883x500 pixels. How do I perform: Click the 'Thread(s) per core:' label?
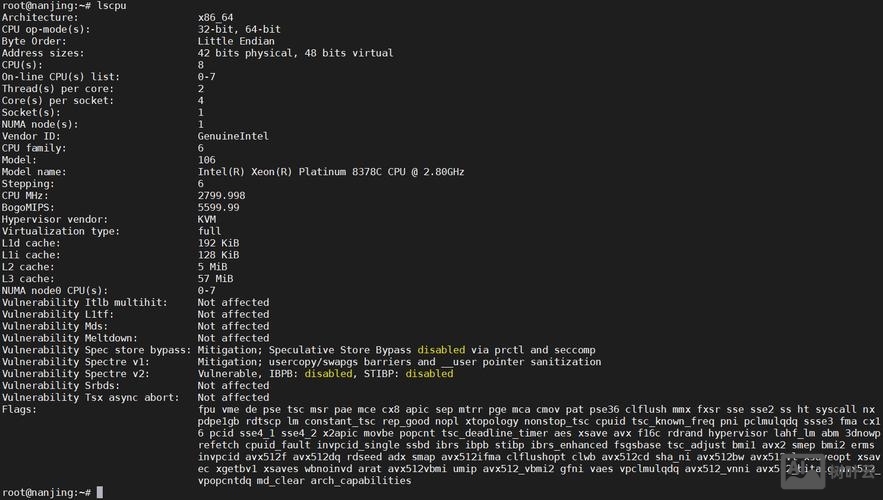(x=57, y=89)
